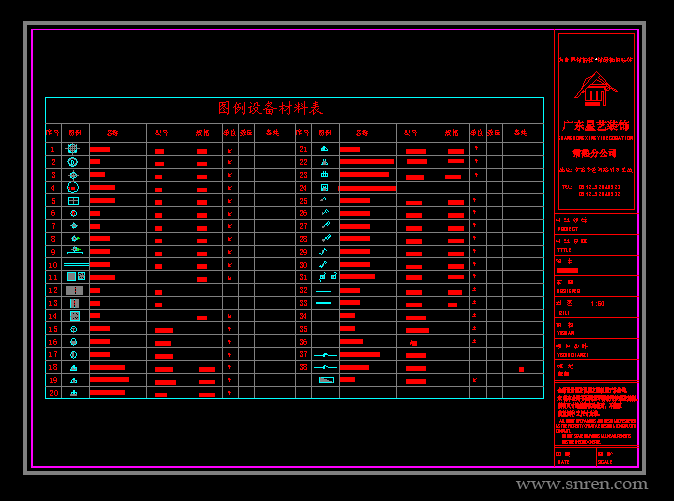Pick the legend symbol in row 22

pos(325,162)
